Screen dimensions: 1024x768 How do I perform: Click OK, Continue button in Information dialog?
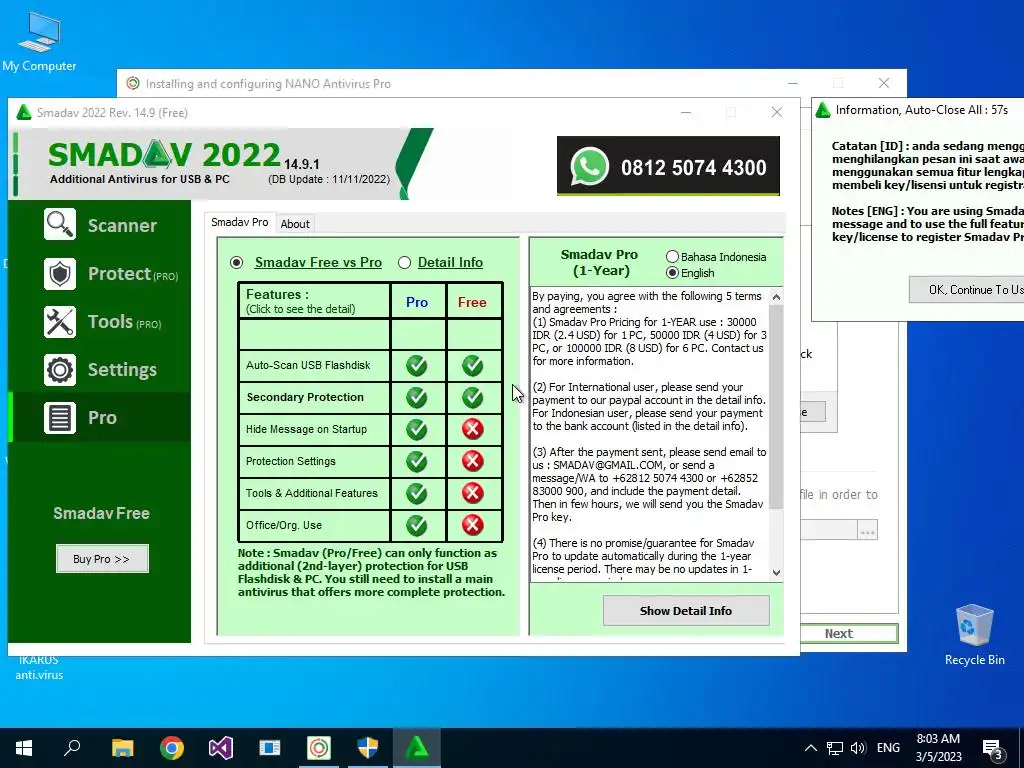967,289
